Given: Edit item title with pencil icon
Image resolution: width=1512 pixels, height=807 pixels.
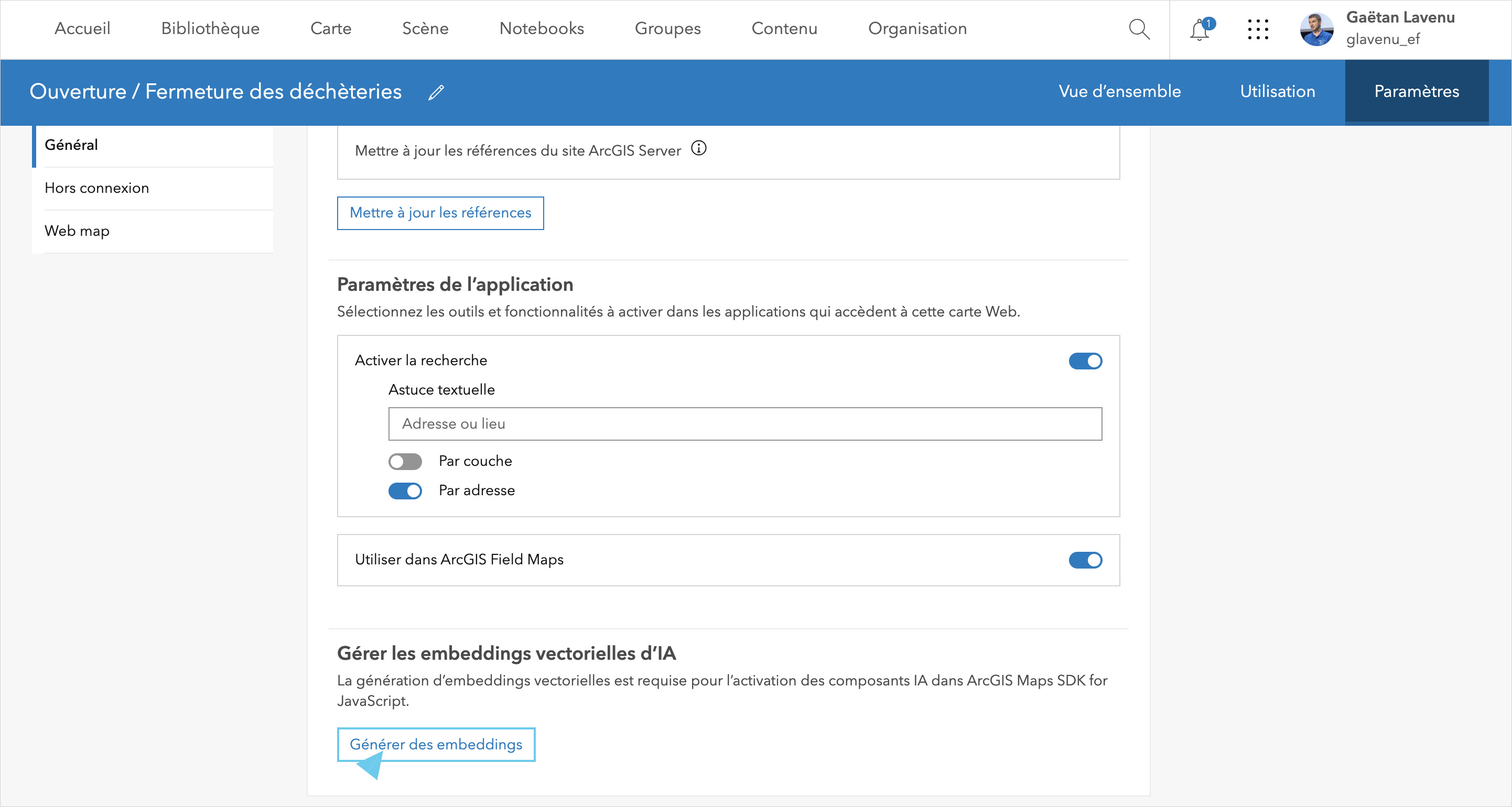Looking at the screenshot, I should tap(436, 92).
